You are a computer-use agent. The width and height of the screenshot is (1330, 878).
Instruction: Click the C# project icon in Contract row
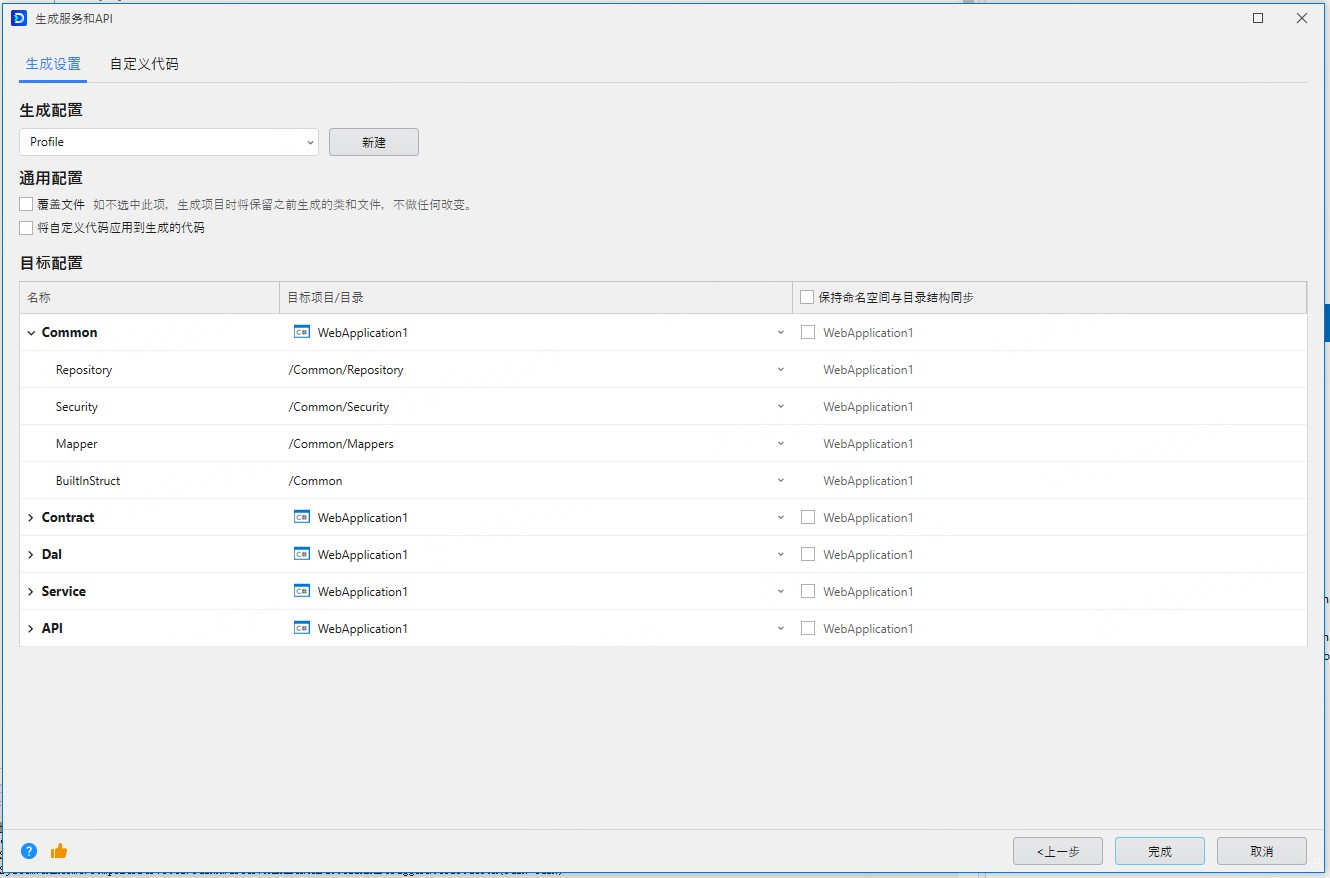click(301, 517)
